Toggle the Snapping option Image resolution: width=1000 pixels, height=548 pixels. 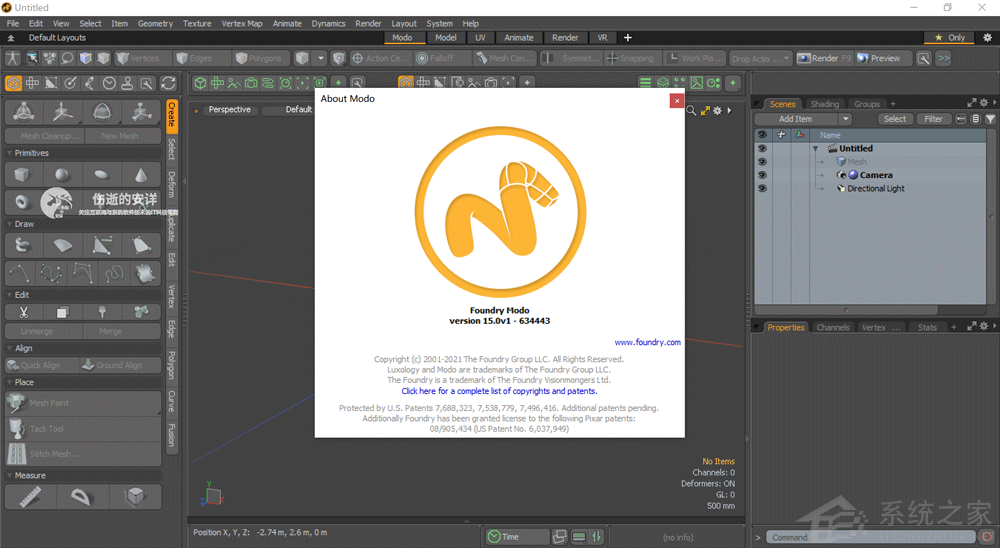point(631,58)
